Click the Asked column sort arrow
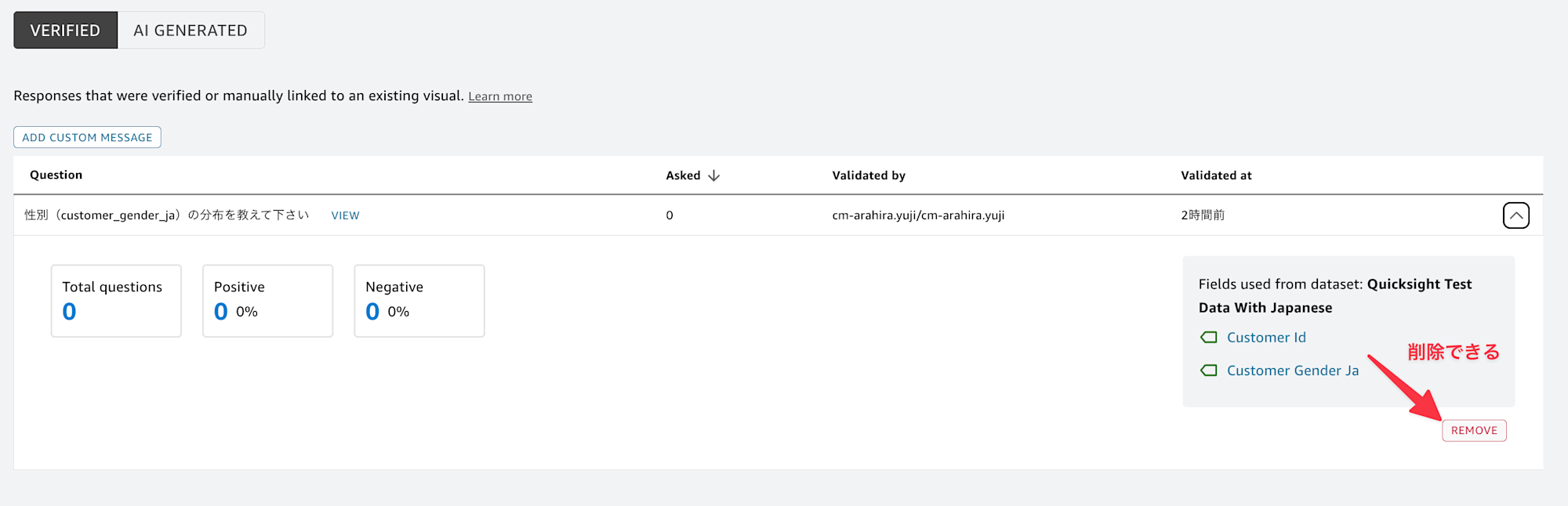This screenshot has width=1568, height=506. coord(713,175)
